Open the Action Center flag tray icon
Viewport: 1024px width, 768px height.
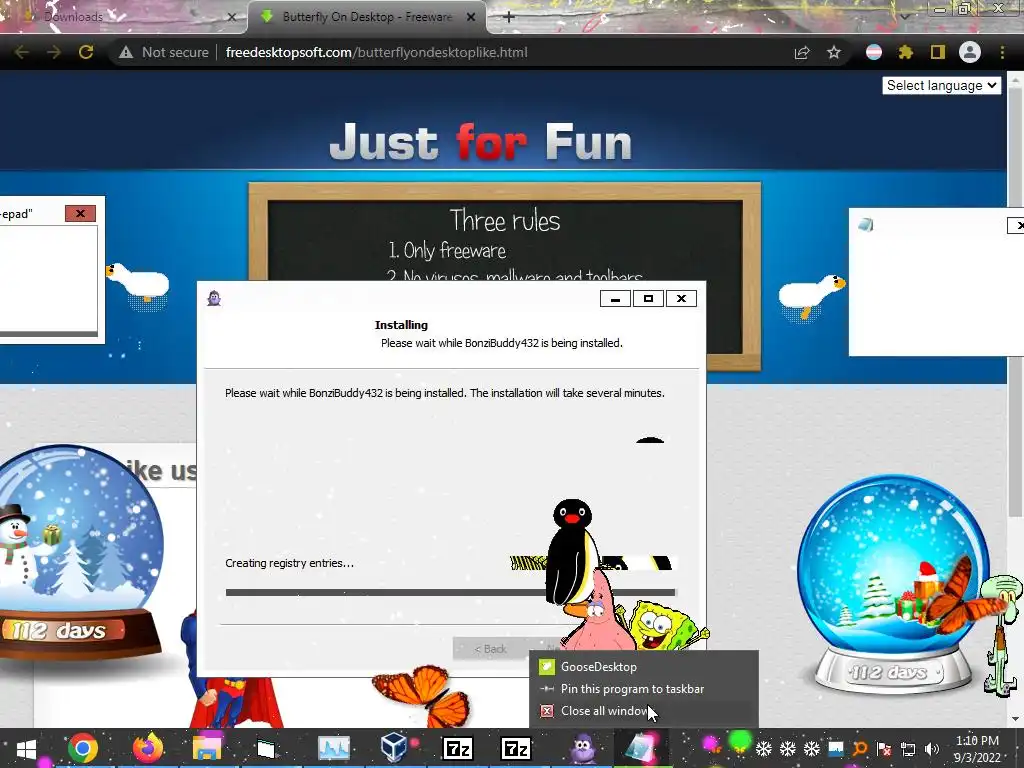(x=884, y=748)
